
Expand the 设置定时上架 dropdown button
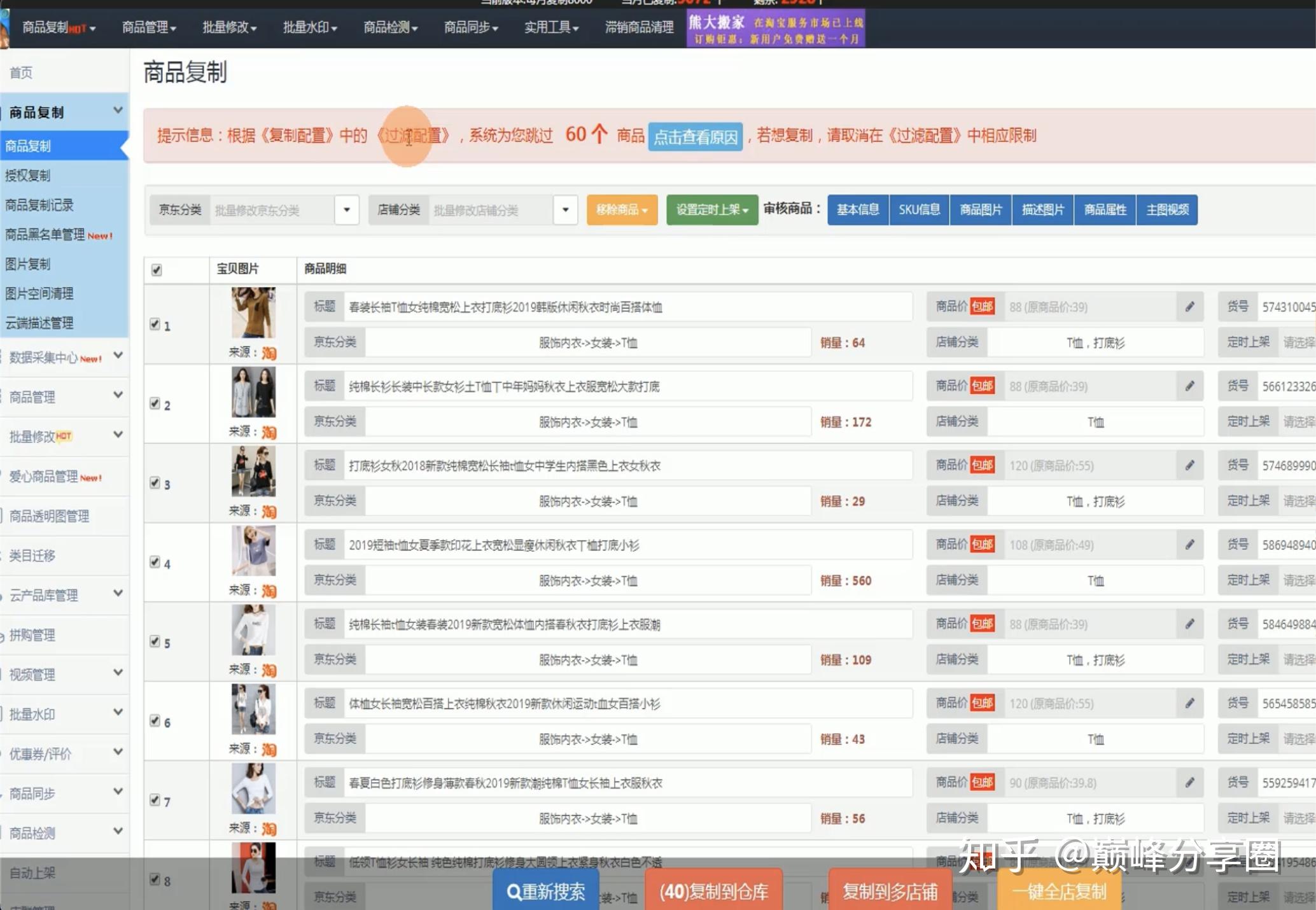click(711, 210)
